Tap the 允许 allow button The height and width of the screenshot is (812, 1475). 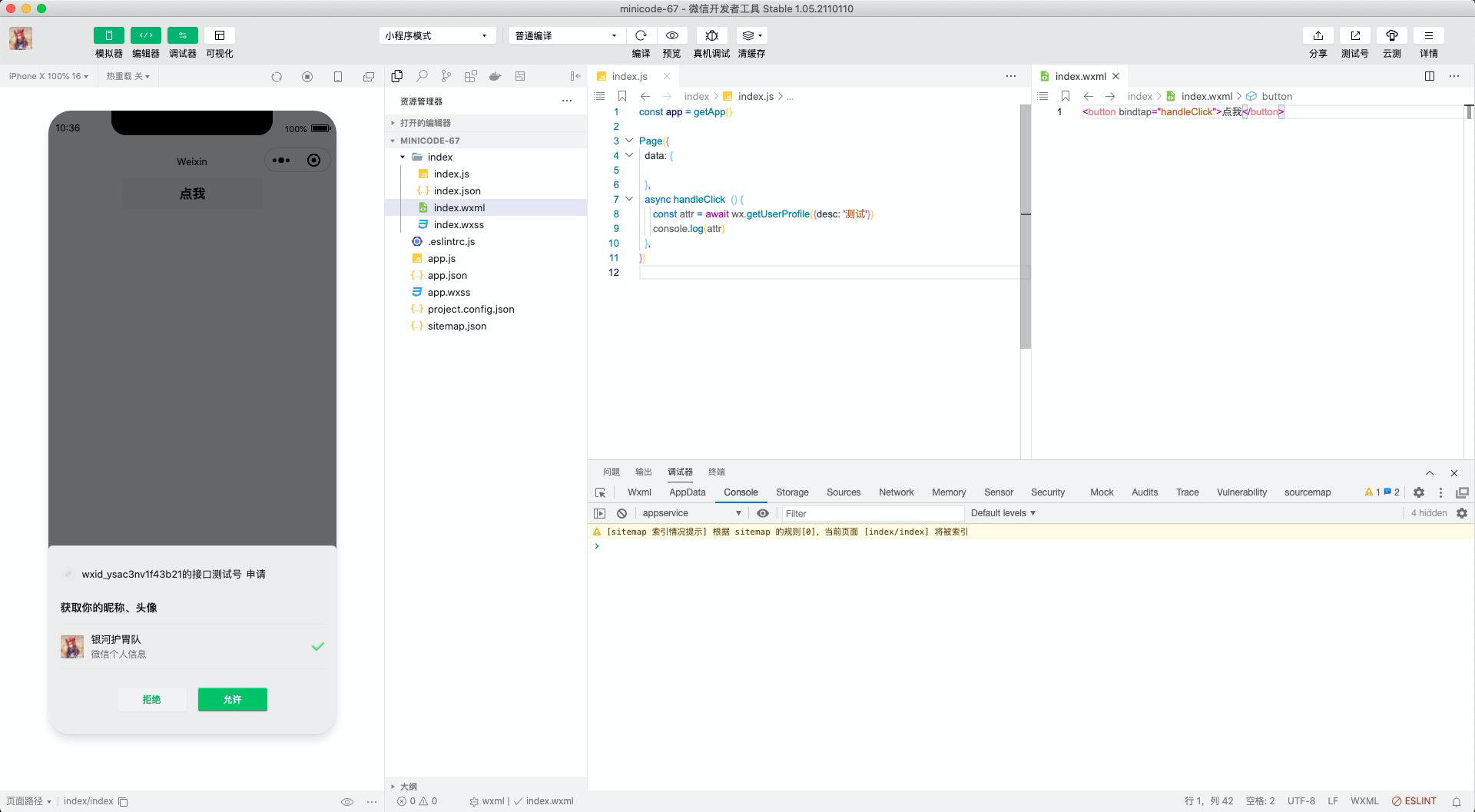tap(233, 699)
